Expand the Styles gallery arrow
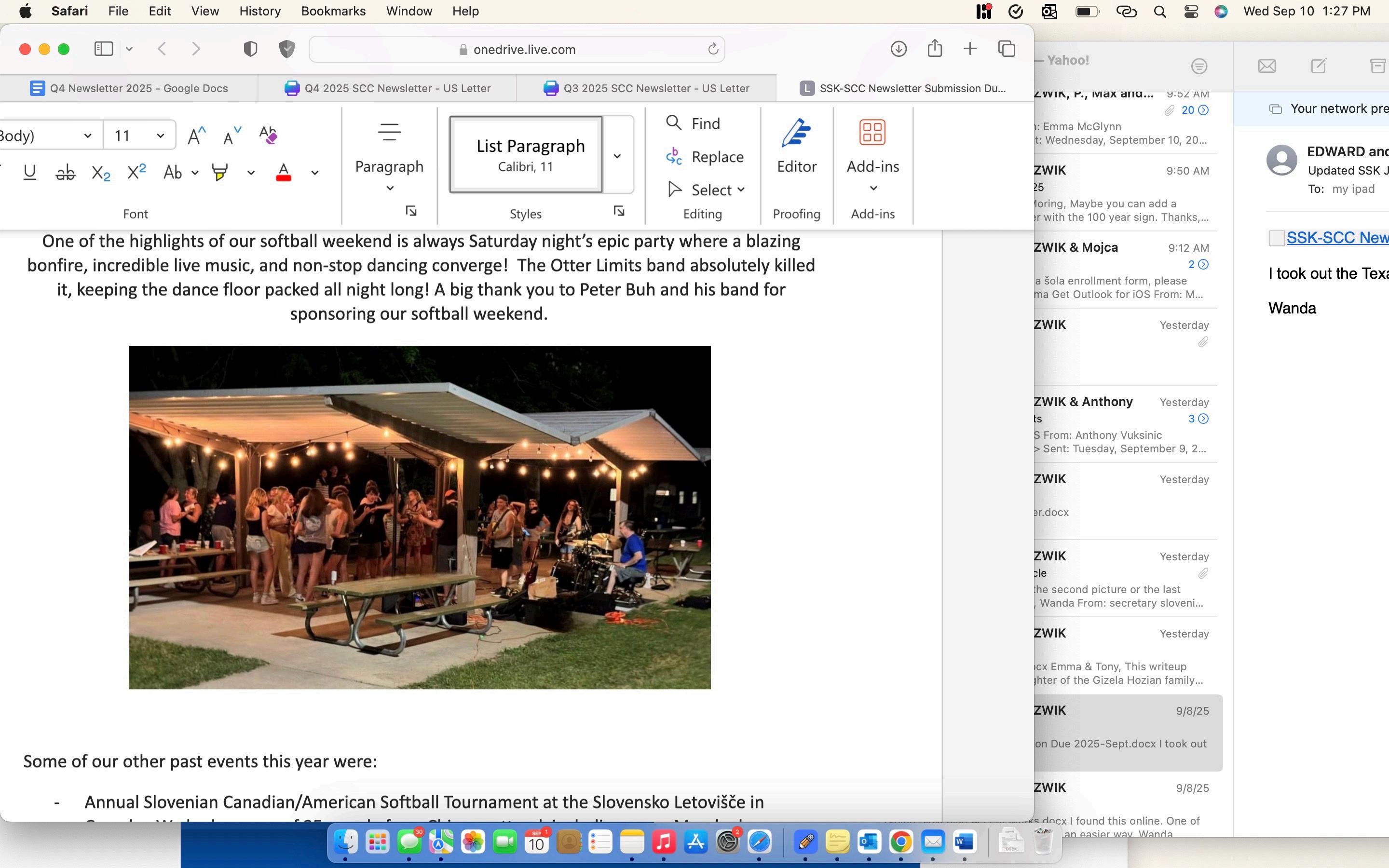 coord(617,156)
